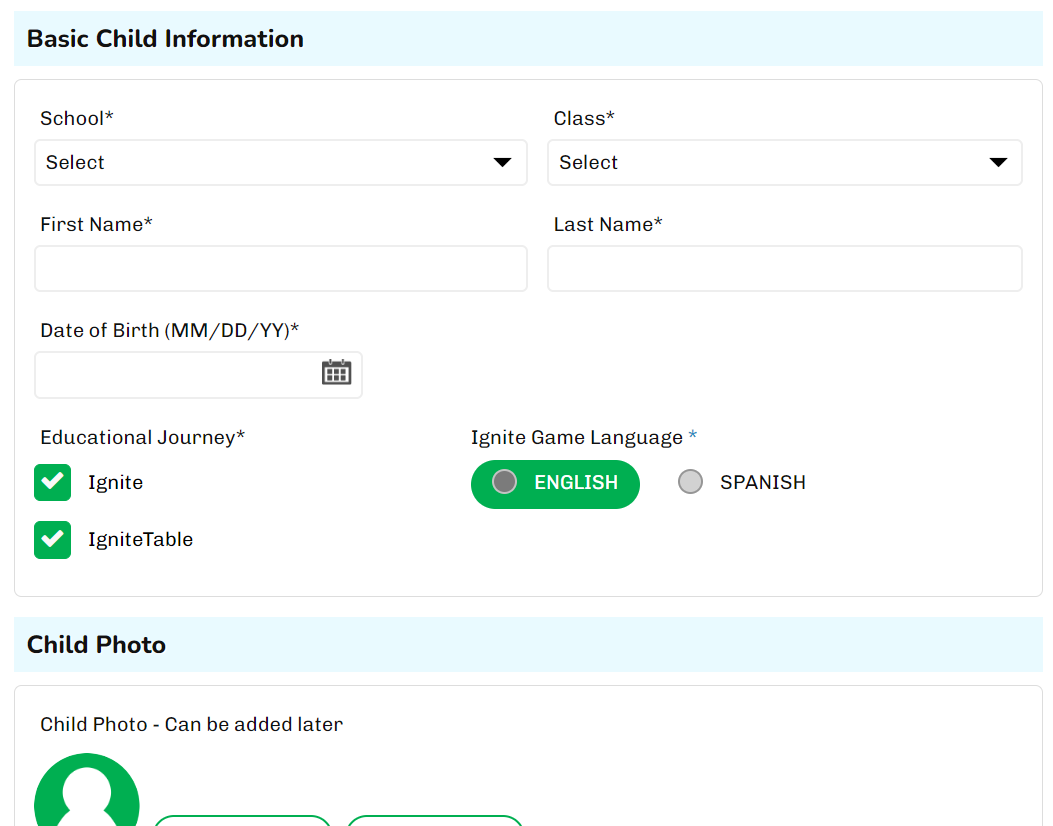Click the right outlined button beside the avatar
1053x826 pixels.
tap(435, 821)
